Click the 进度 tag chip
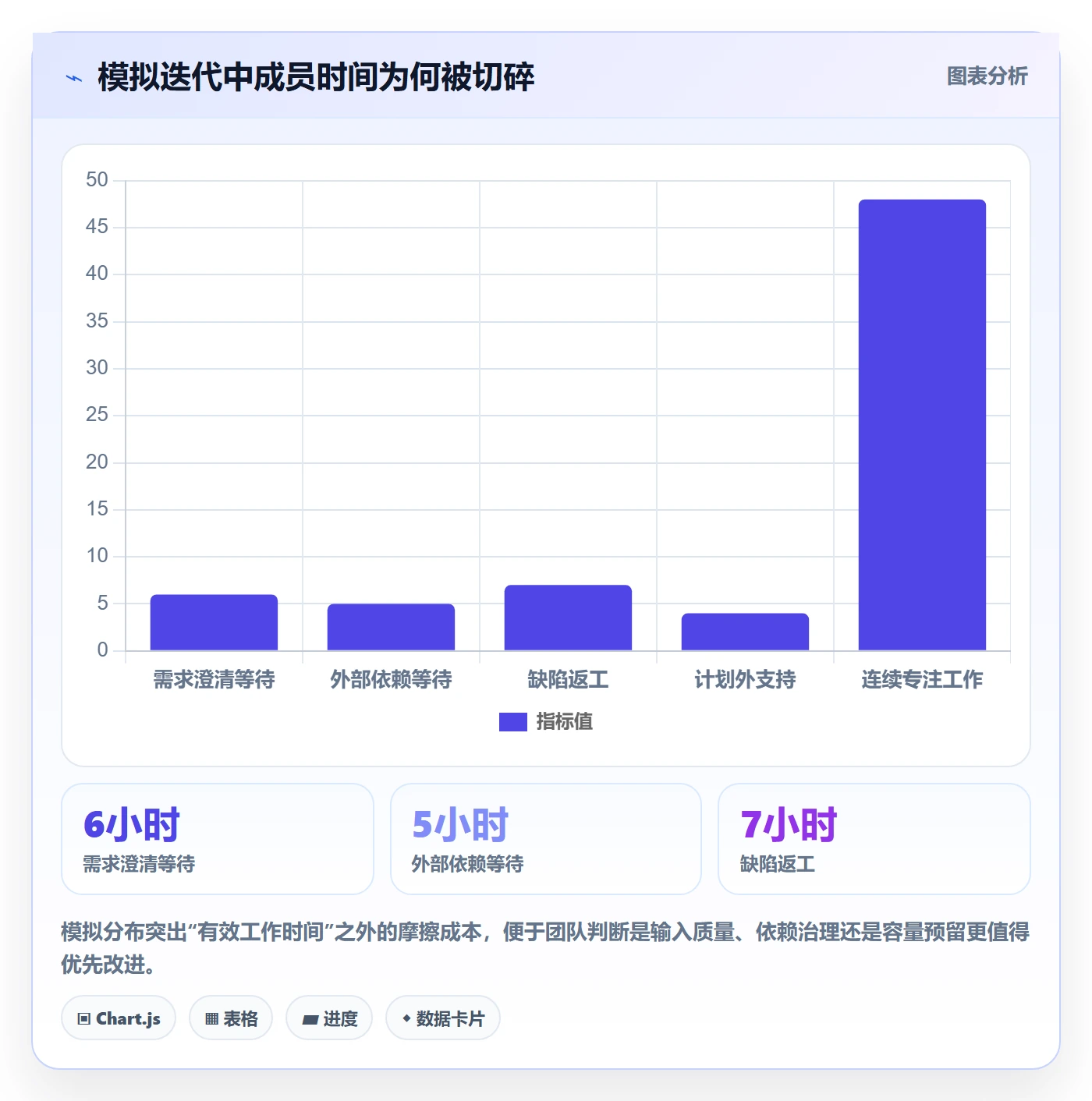The width and height of the screenshot is (1092, 1101). 329,1018
